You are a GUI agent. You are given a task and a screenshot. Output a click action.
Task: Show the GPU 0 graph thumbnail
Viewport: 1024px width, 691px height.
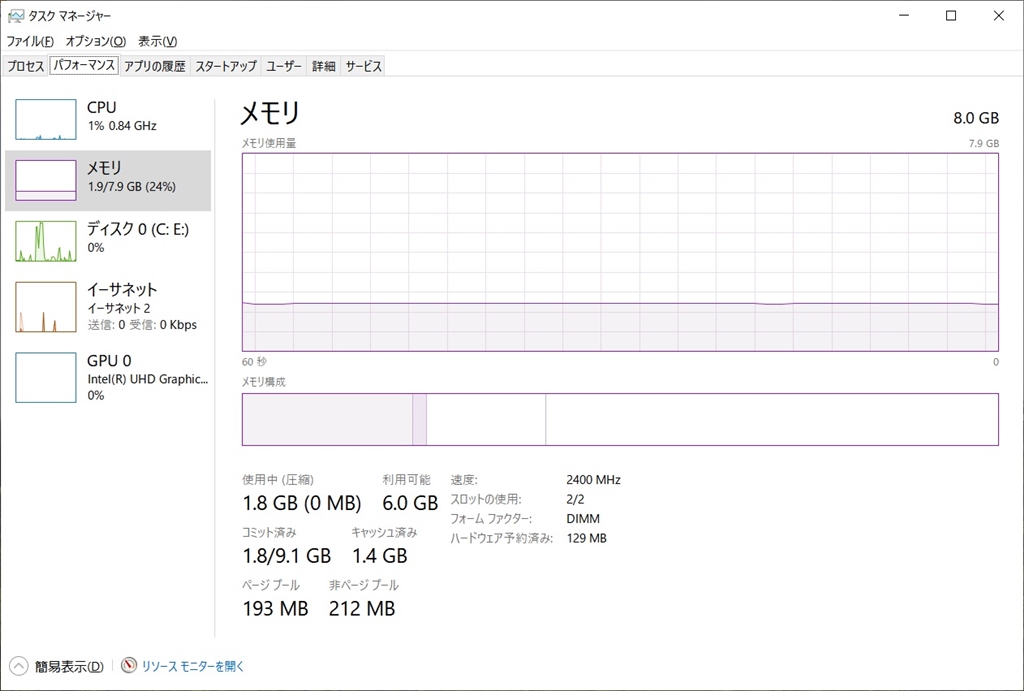coord(46,377)
